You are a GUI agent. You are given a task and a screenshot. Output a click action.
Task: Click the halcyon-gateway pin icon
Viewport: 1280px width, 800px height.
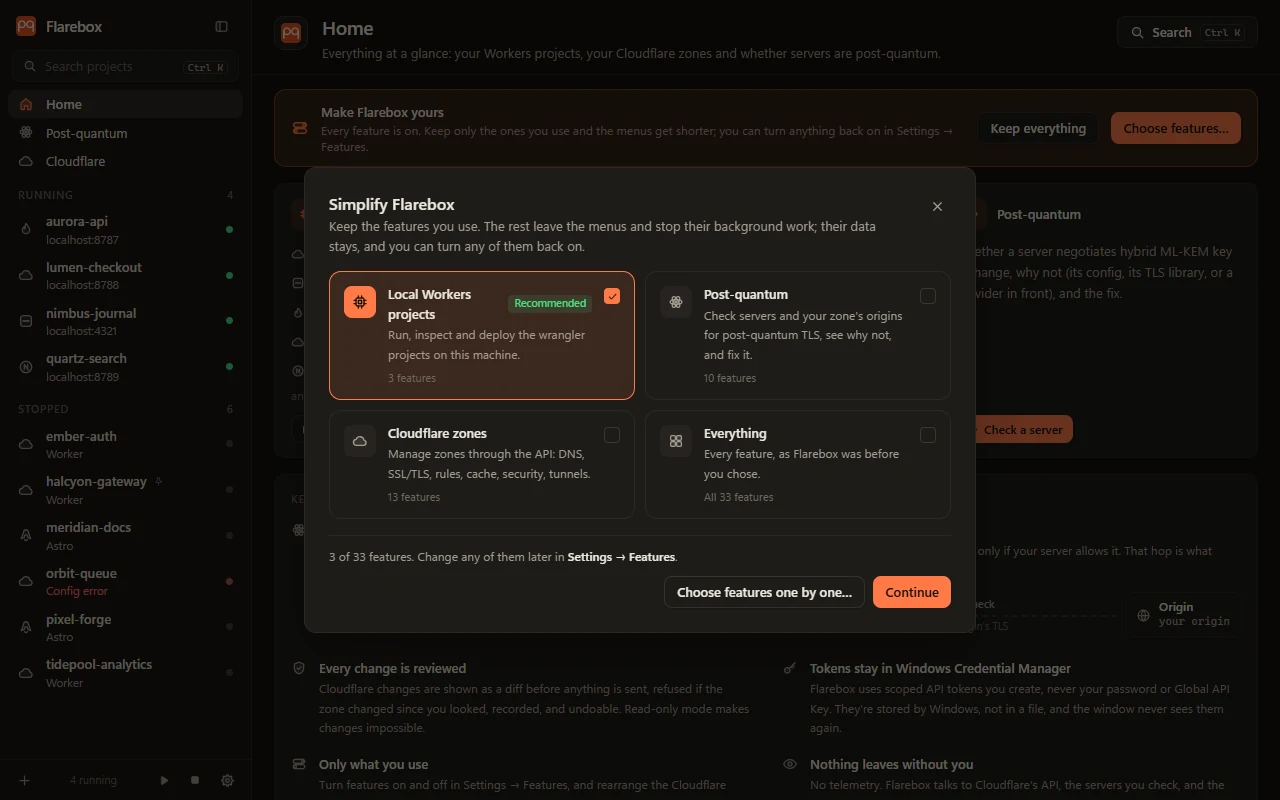coord(158,481)
